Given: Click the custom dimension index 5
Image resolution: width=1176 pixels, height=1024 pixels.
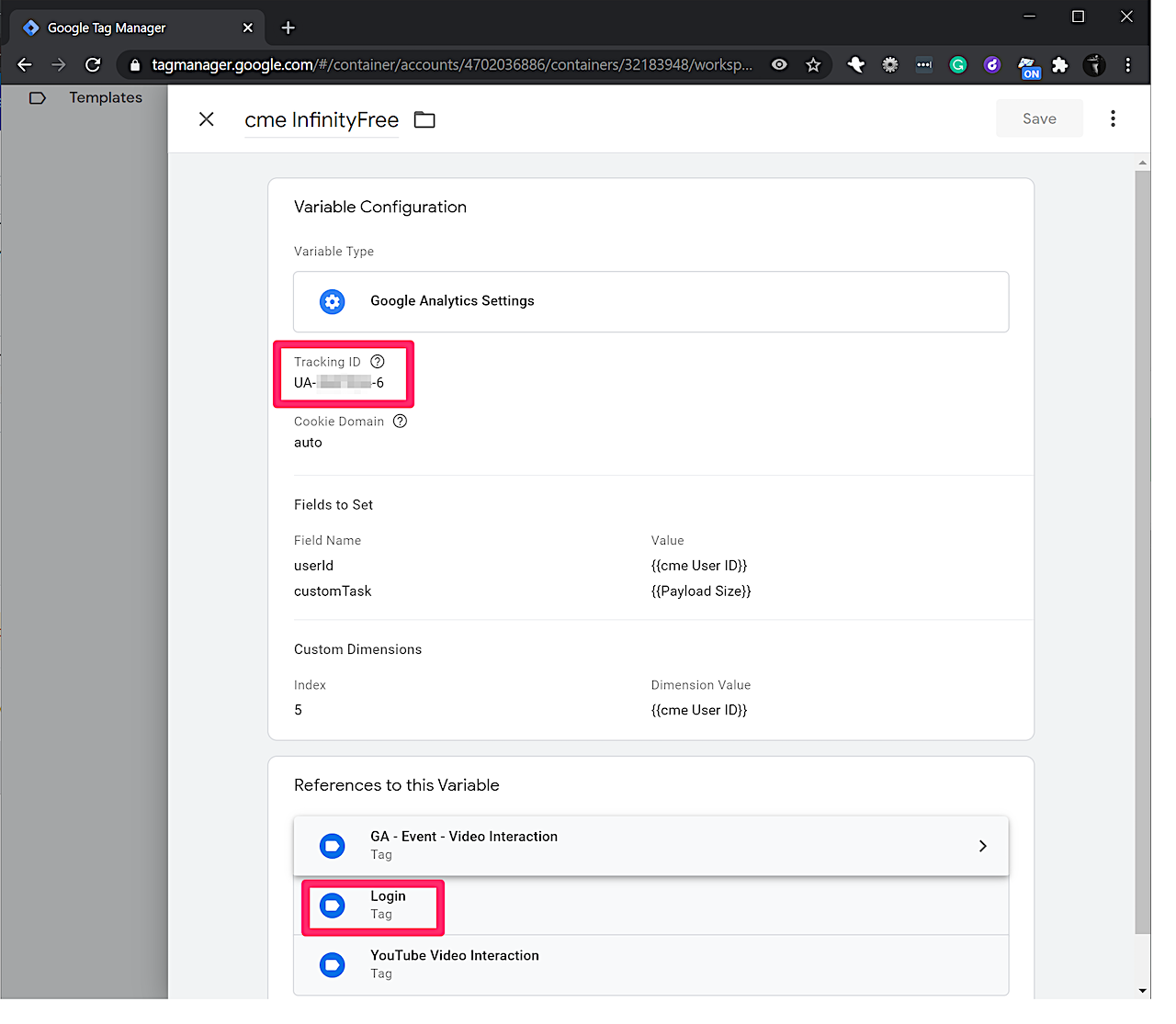Looking at the screenshot, I should point(298,710).
